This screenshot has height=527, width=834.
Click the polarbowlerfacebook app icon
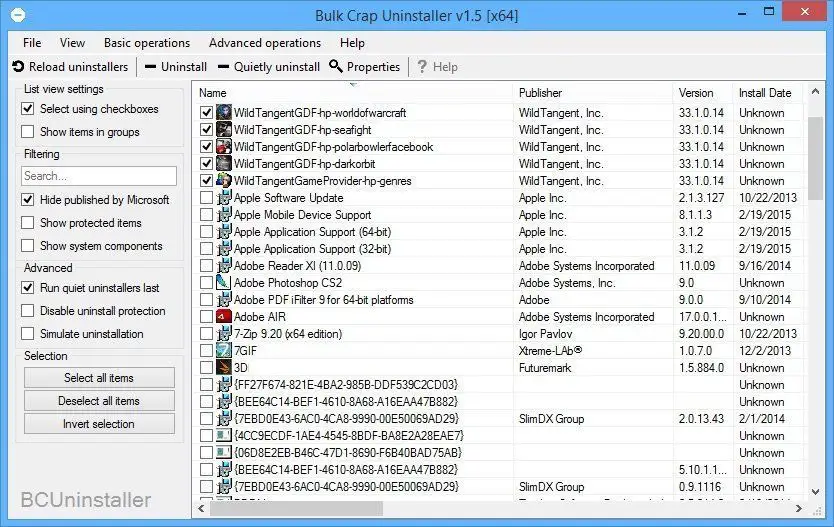224,146
